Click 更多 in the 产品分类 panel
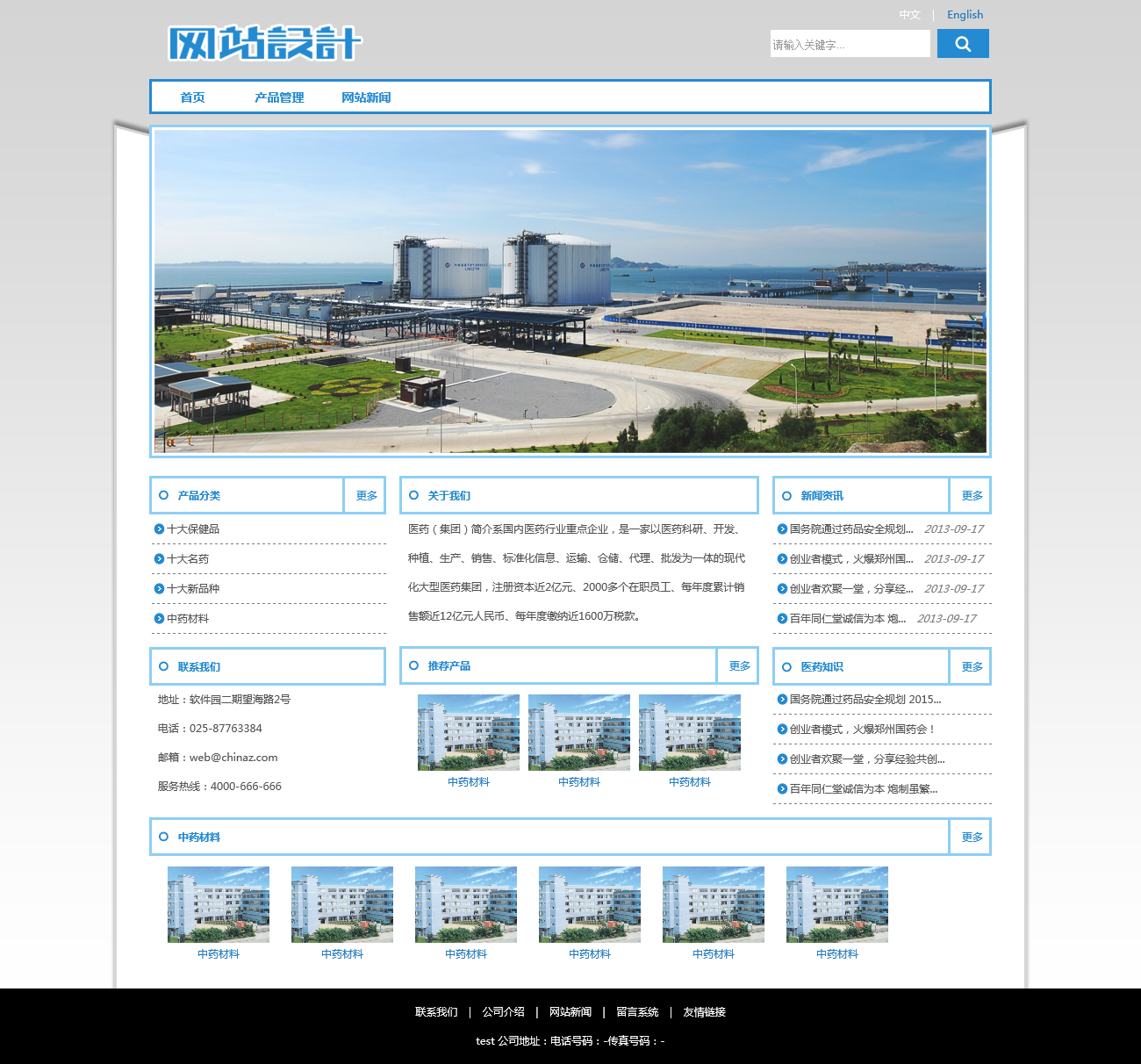The width and height of the screenshot is (1141, 1064). point(366,495)
